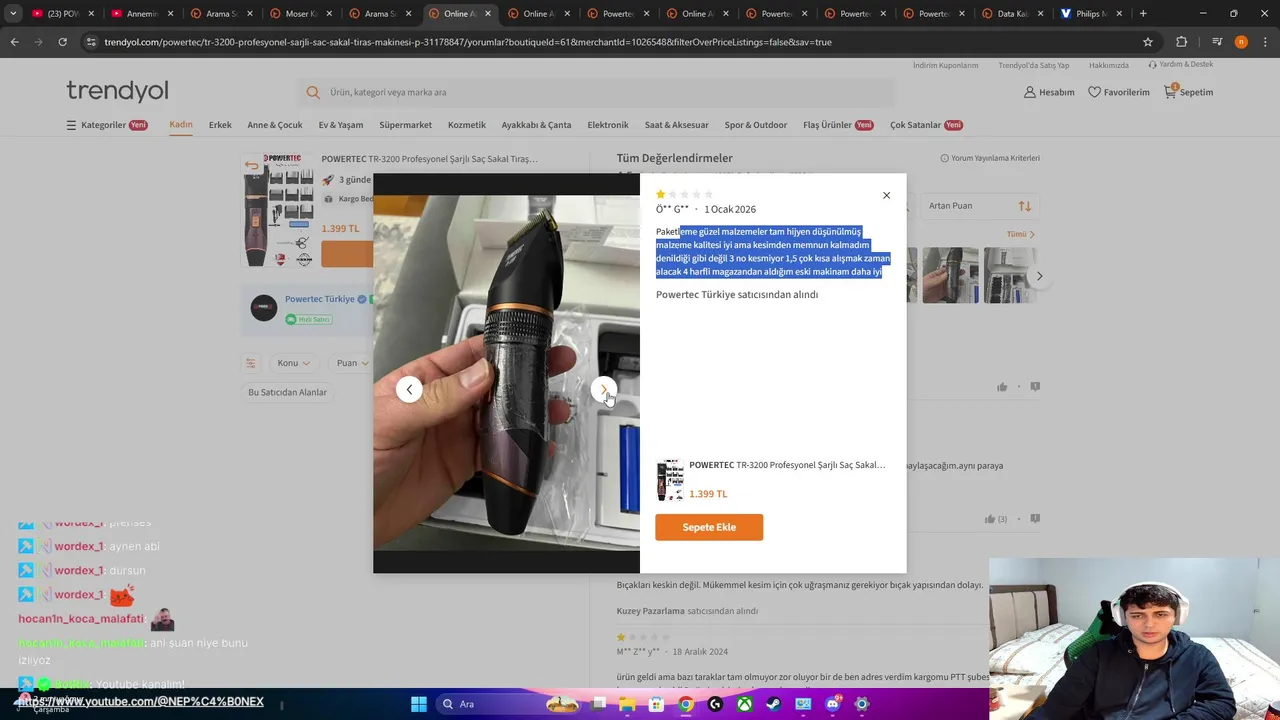Open Elektronik category
The width and height of the screenshot is (1280, 720).
click(608, 125)
